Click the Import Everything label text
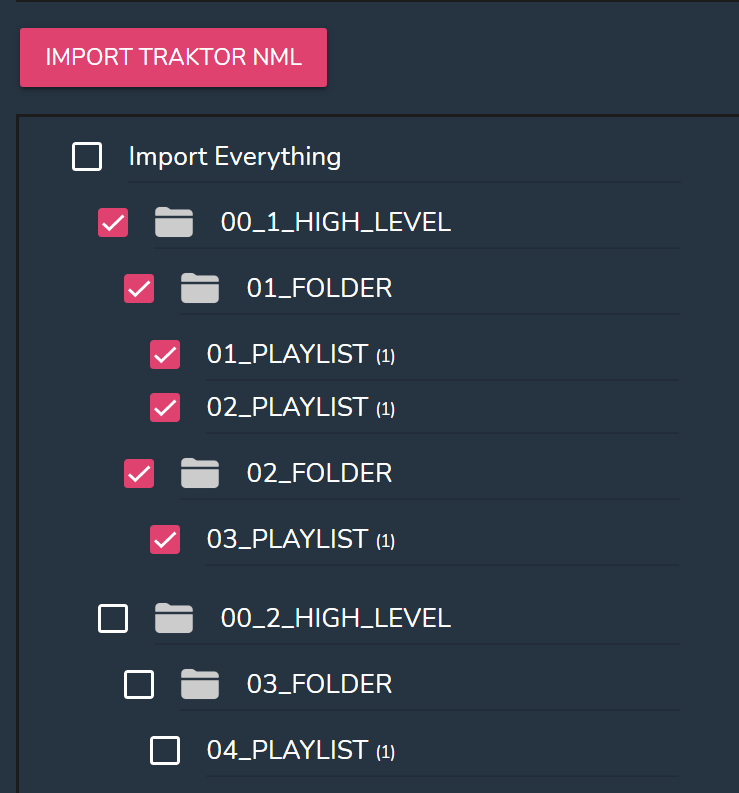 click(235, 157)
